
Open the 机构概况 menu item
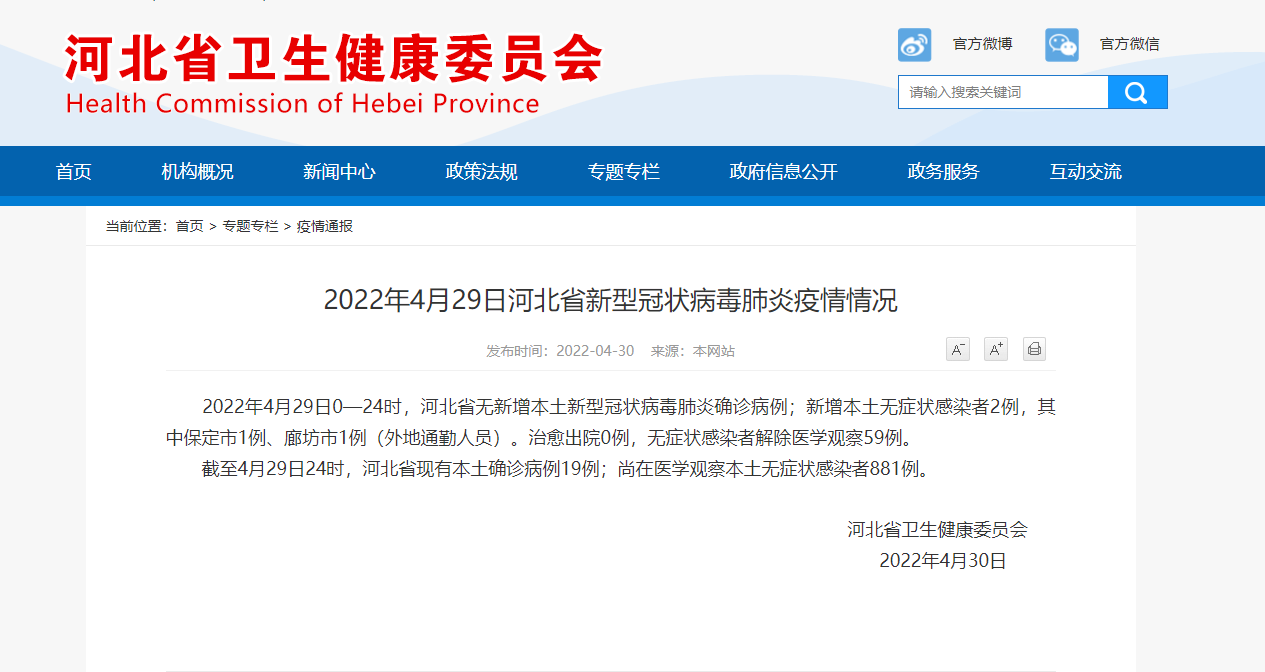198,172
